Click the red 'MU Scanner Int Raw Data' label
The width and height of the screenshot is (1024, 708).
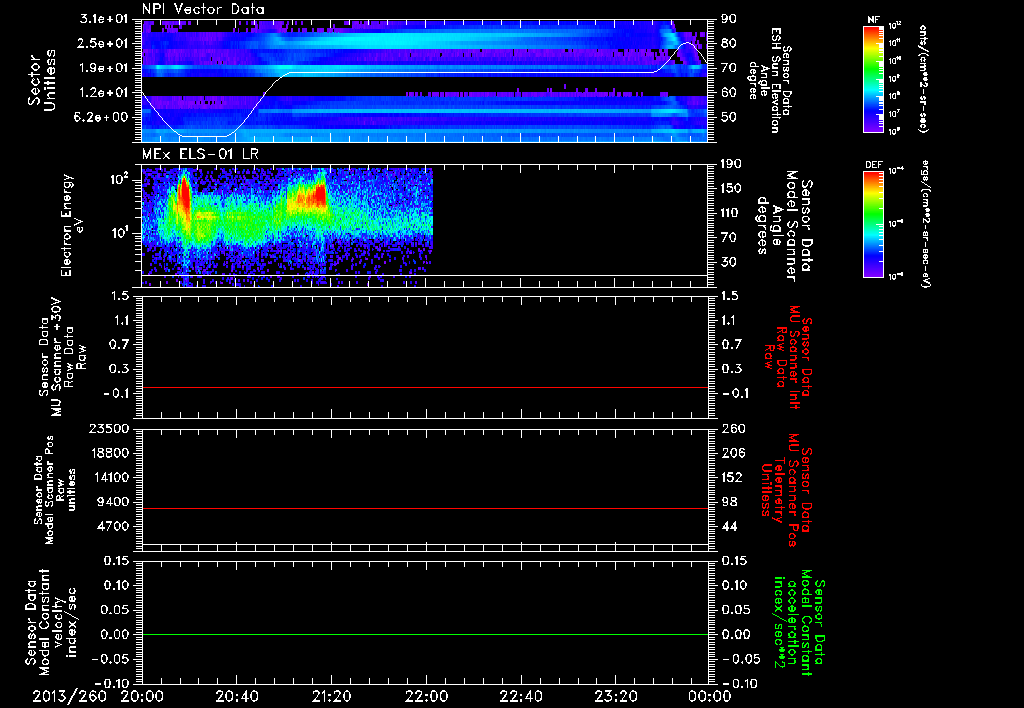tap(788, 357)
